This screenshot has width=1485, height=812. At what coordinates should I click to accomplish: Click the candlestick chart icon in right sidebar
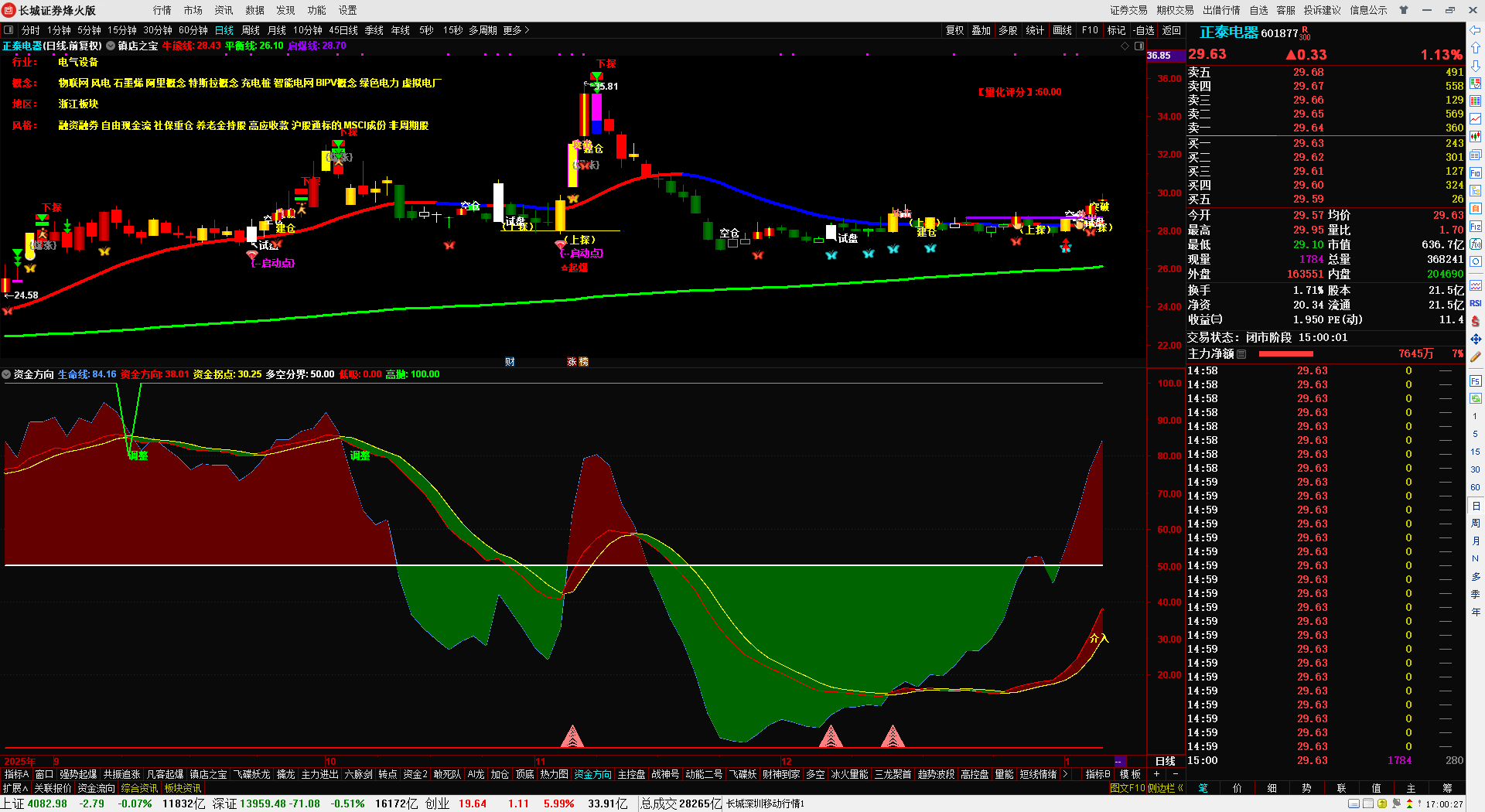click(x=1476, y=137)
